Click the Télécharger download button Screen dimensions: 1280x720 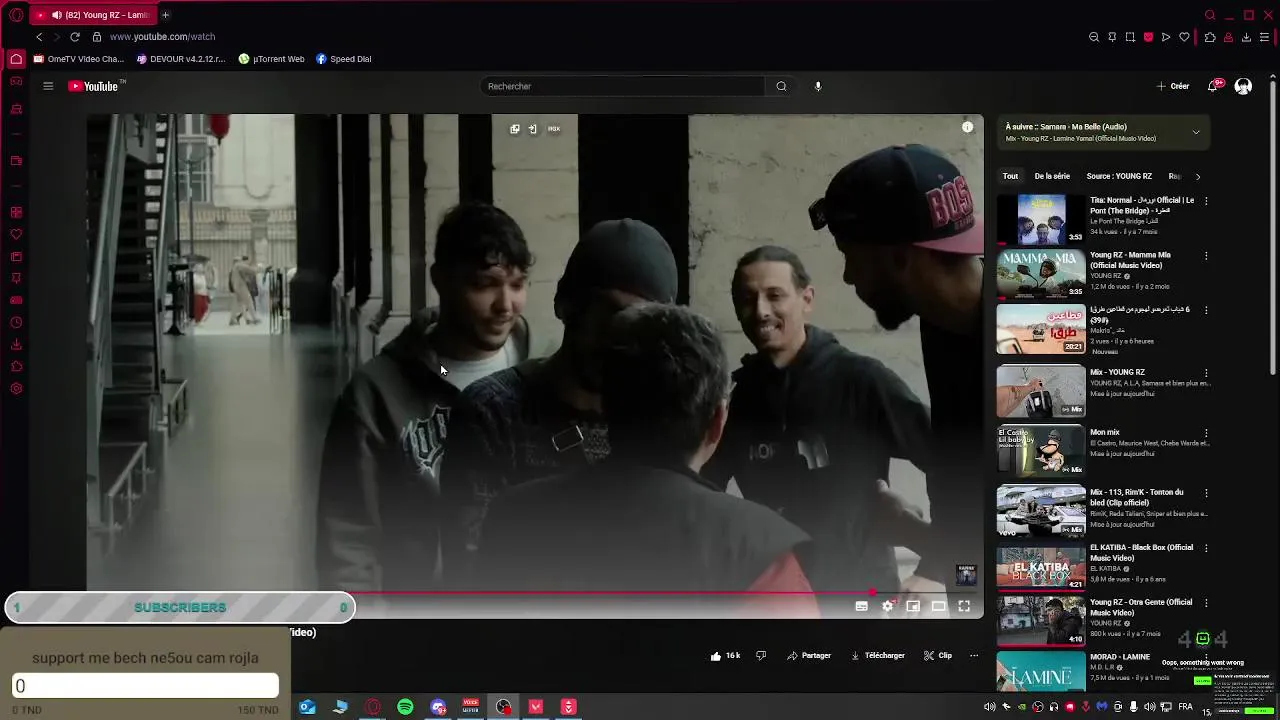click(x=878, y=656)
